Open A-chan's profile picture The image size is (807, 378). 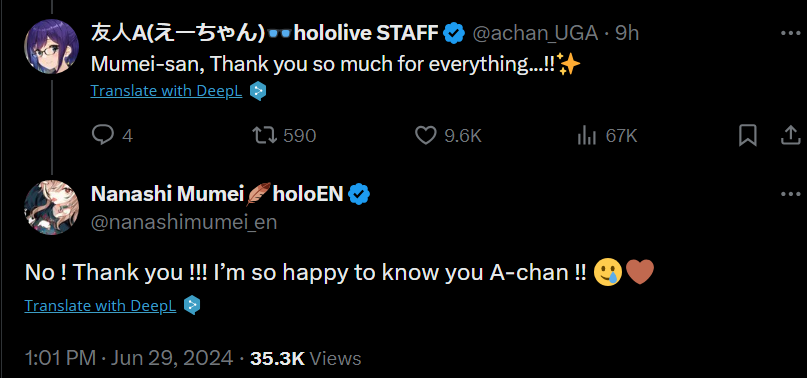[x=51, y=46]
